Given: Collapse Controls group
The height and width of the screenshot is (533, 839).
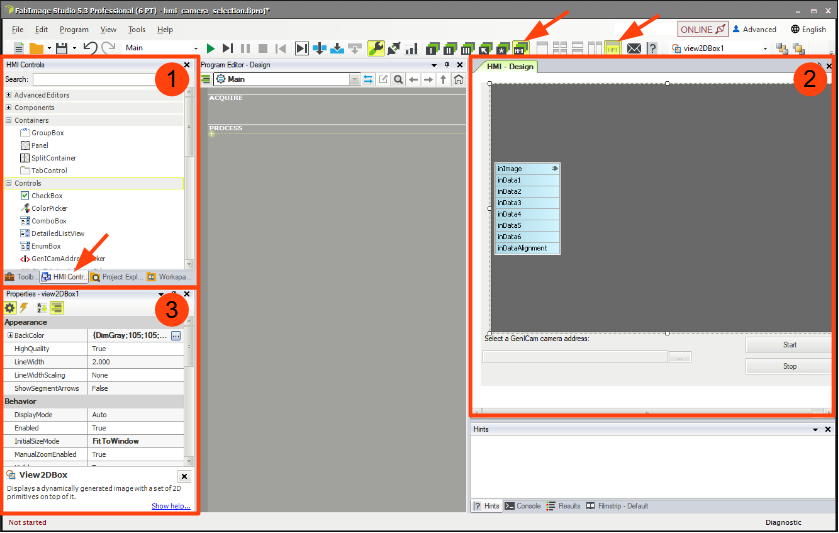Looking at the screenshot, I should pos(9,183).
